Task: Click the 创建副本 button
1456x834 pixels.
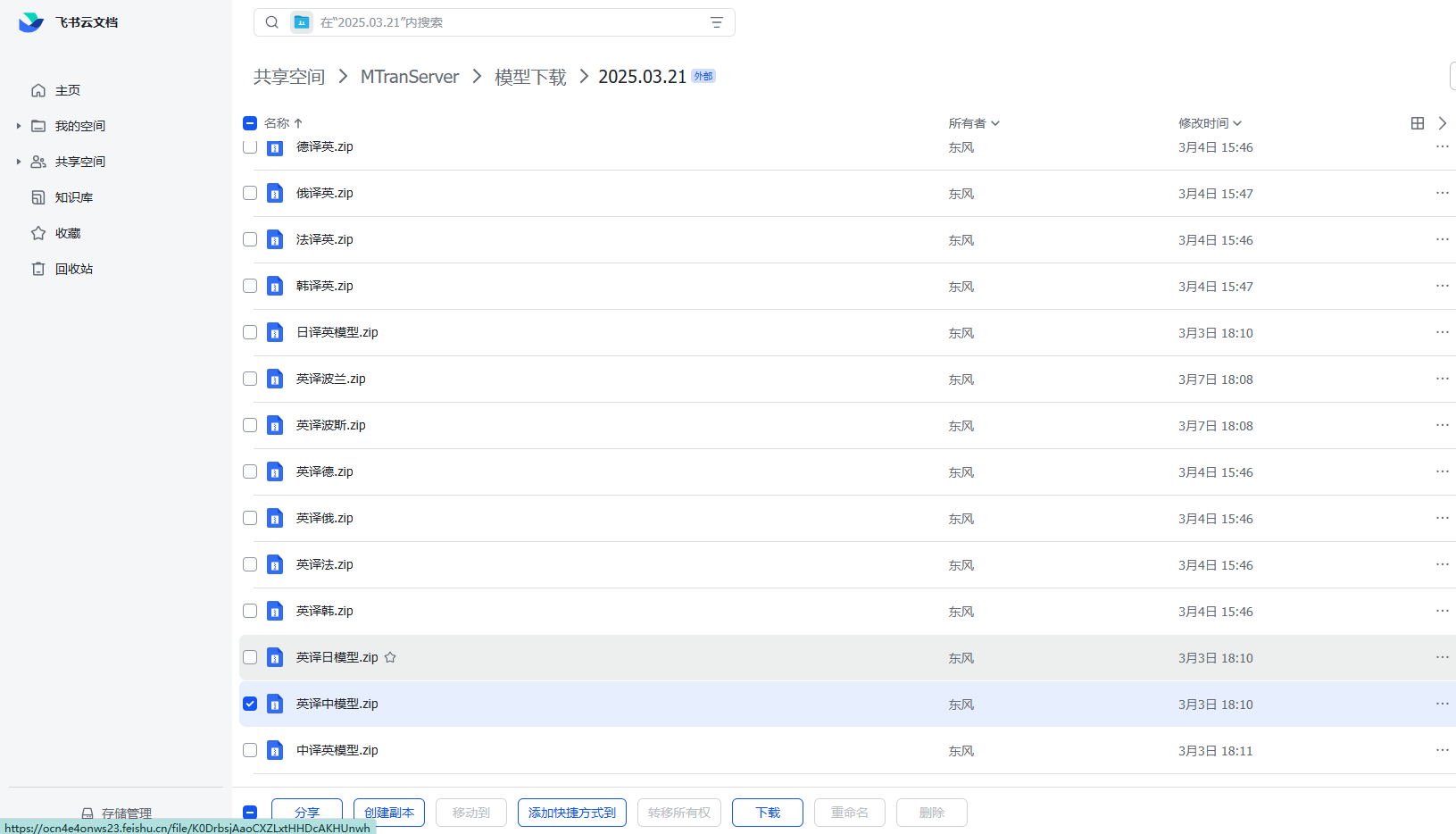Action: (389, 813)
